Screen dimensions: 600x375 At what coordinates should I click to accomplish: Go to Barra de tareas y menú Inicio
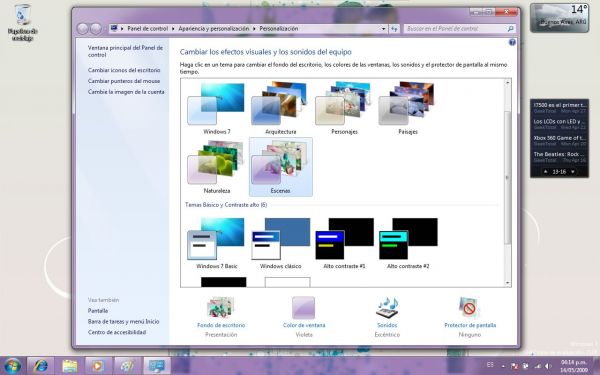[123, 321]
